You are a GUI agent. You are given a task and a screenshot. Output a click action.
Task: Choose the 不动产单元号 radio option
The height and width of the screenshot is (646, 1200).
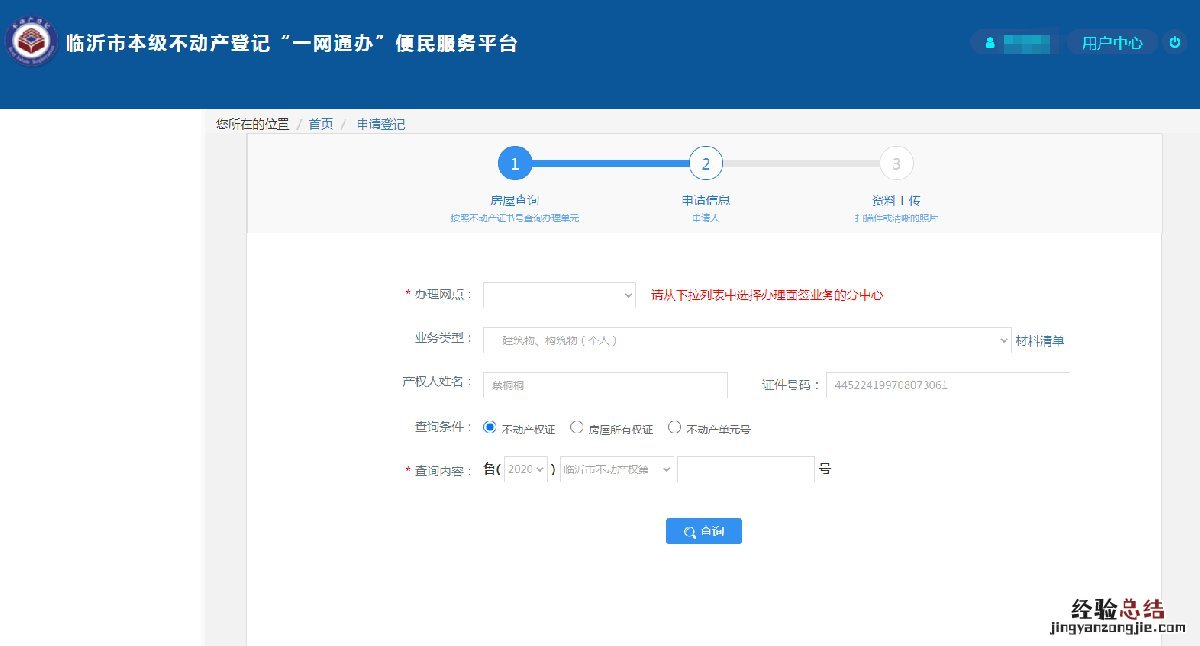tap(674, 428)
